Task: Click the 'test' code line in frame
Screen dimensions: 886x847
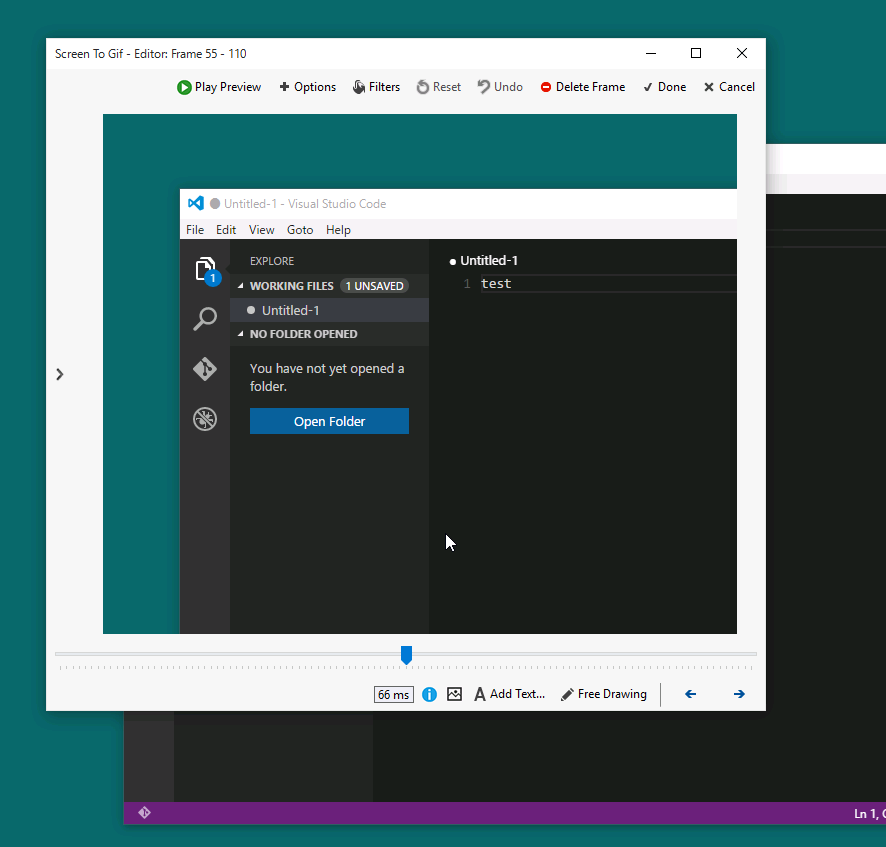Action: [x=496, y=284]
